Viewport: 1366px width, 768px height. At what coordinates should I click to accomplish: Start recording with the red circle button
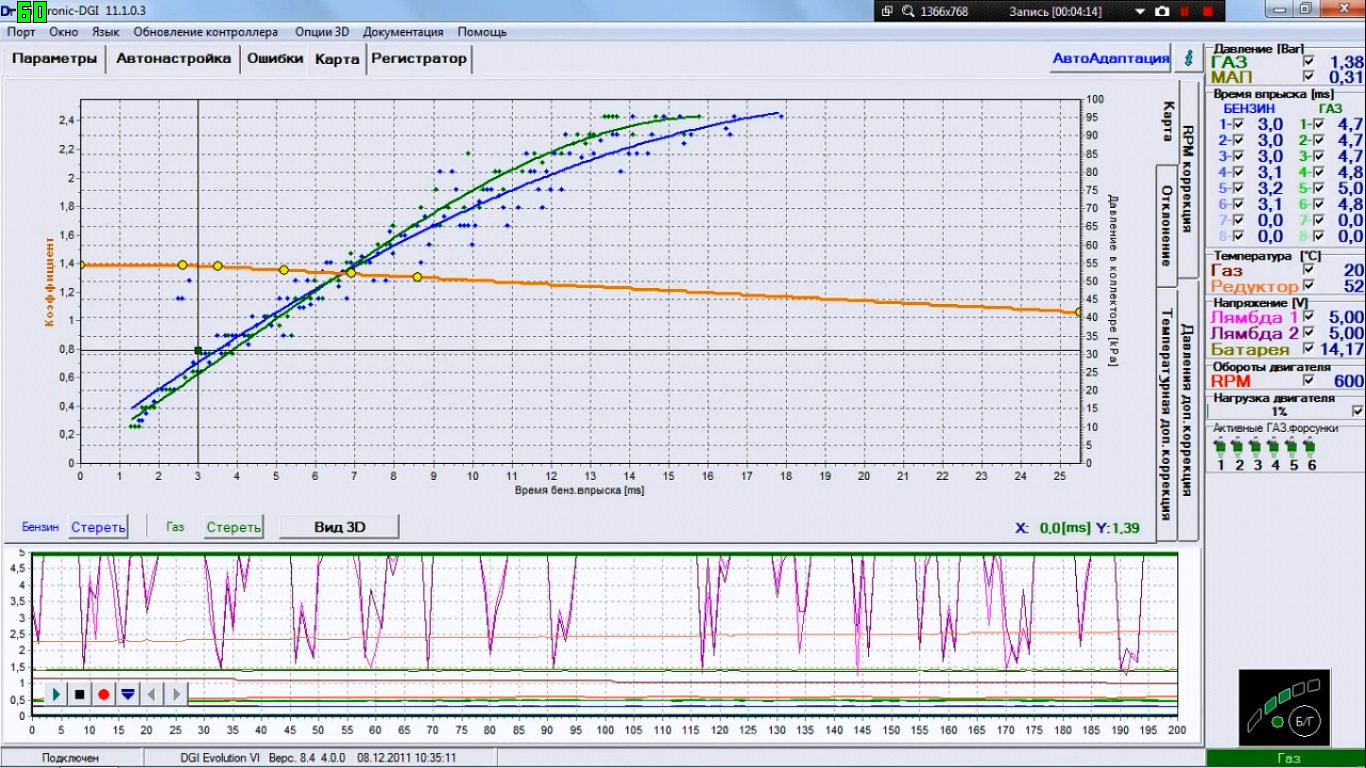pos(103,693)
